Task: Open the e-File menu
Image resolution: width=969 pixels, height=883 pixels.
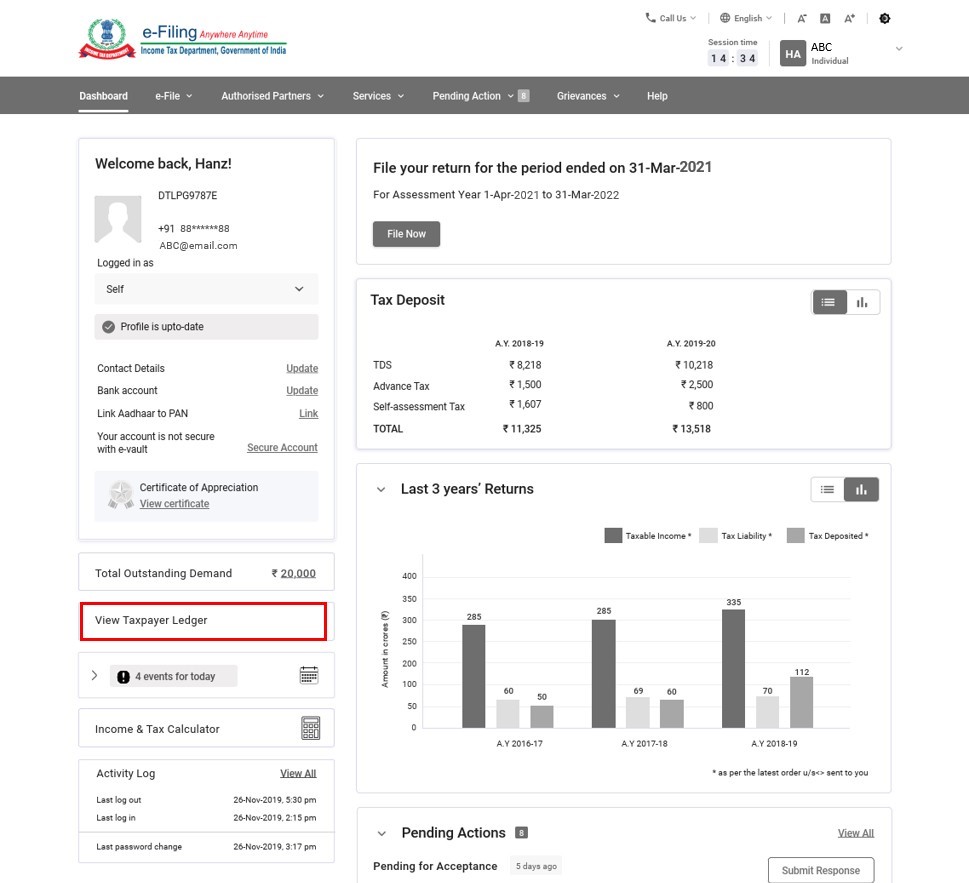Action: click(173, 96)
